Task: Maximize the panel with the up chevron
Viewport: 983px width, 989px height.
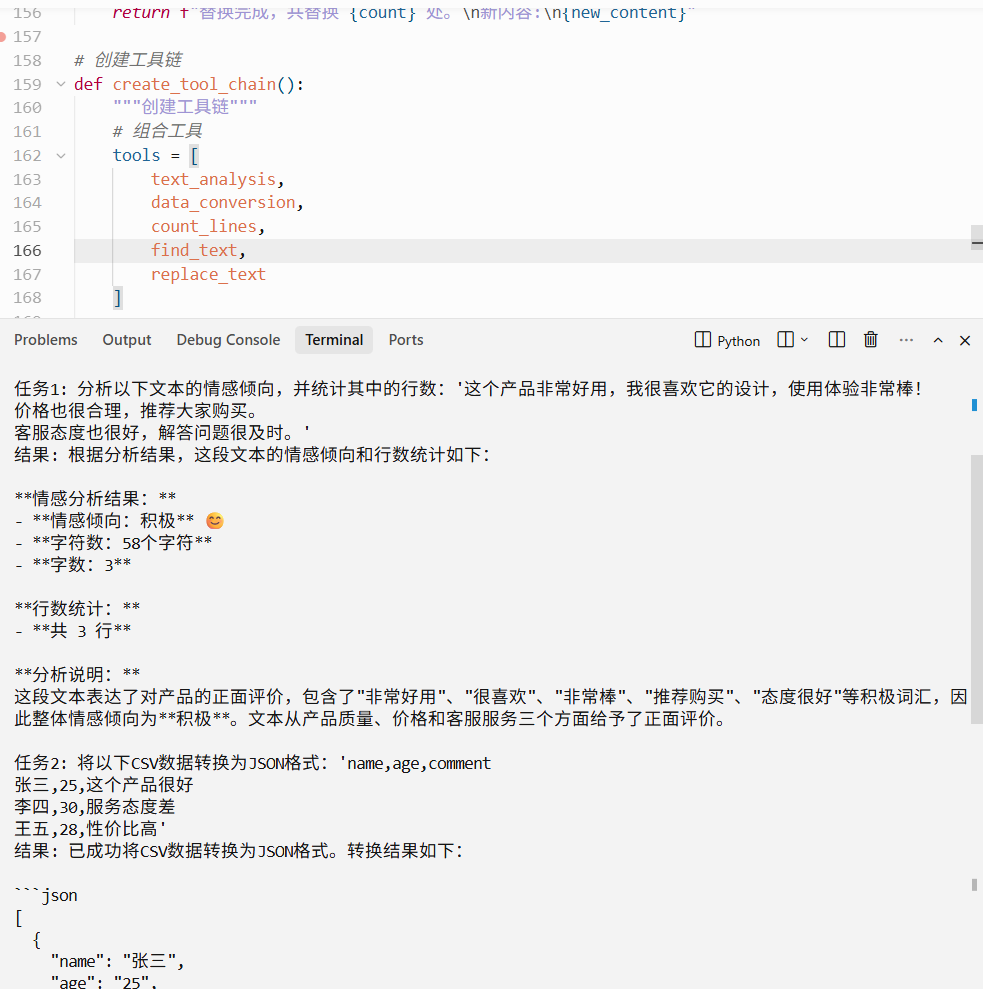Action: click(x=938, y=341)
